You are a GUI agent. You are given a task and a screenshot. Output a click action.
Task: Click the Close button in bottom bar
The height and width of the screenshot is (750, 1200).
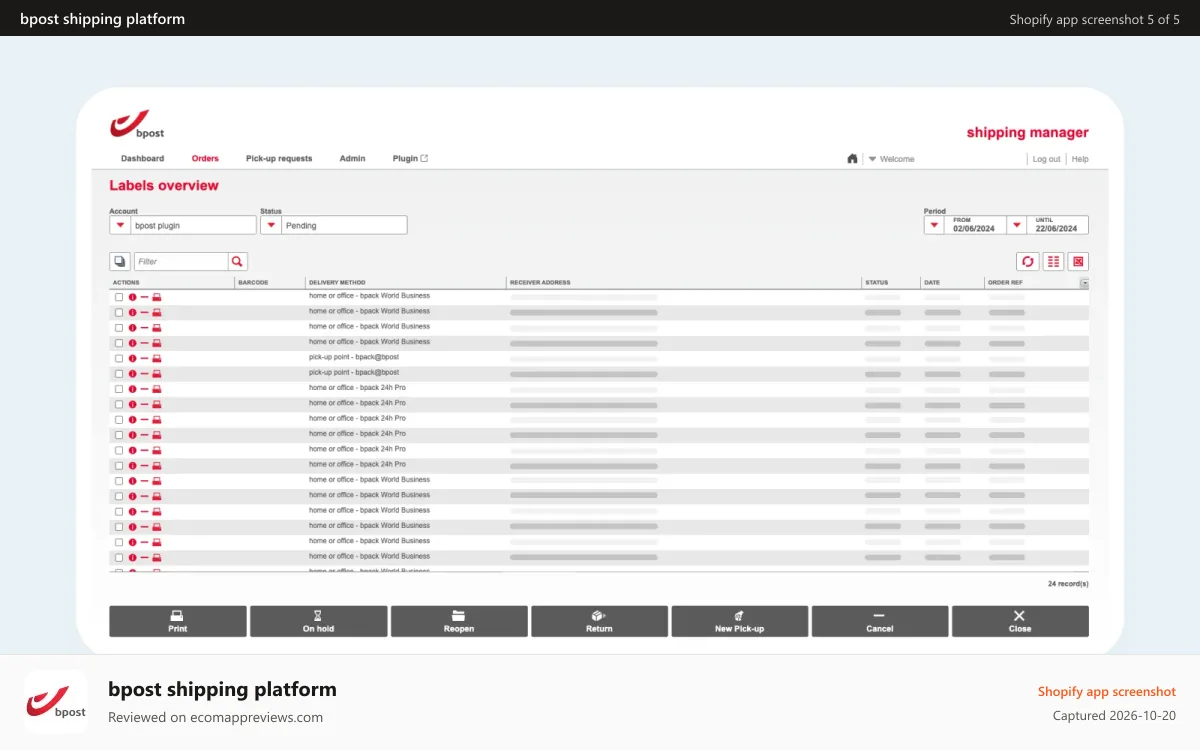1020,621
